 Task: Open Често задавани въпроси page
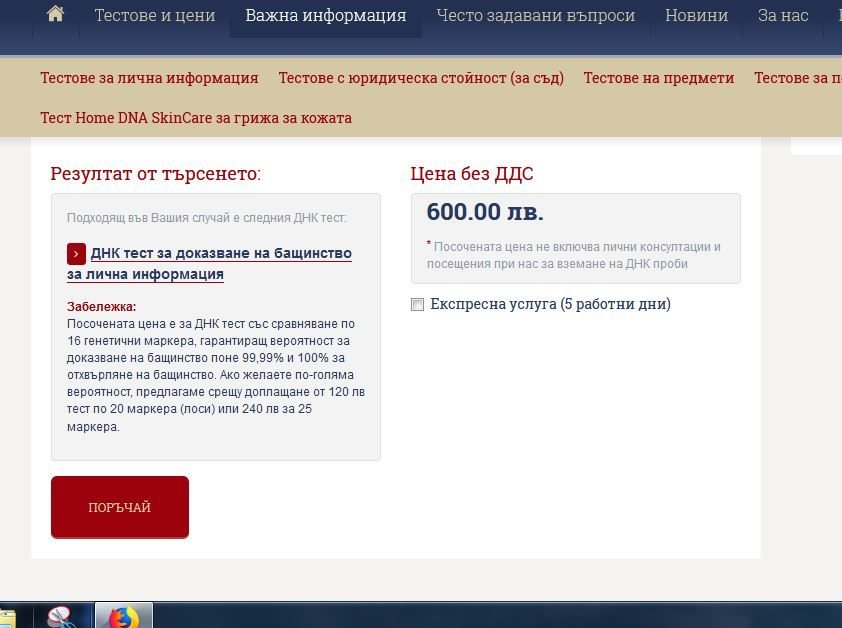(535, 16)
